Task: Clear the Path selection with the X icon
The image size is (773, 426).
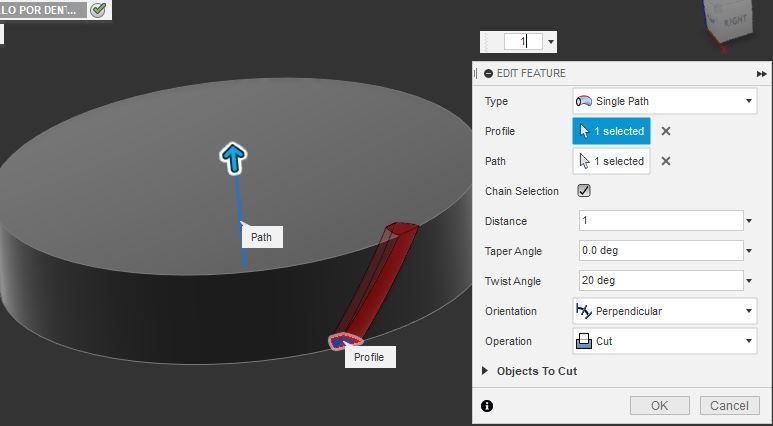Action: (666, 161)
